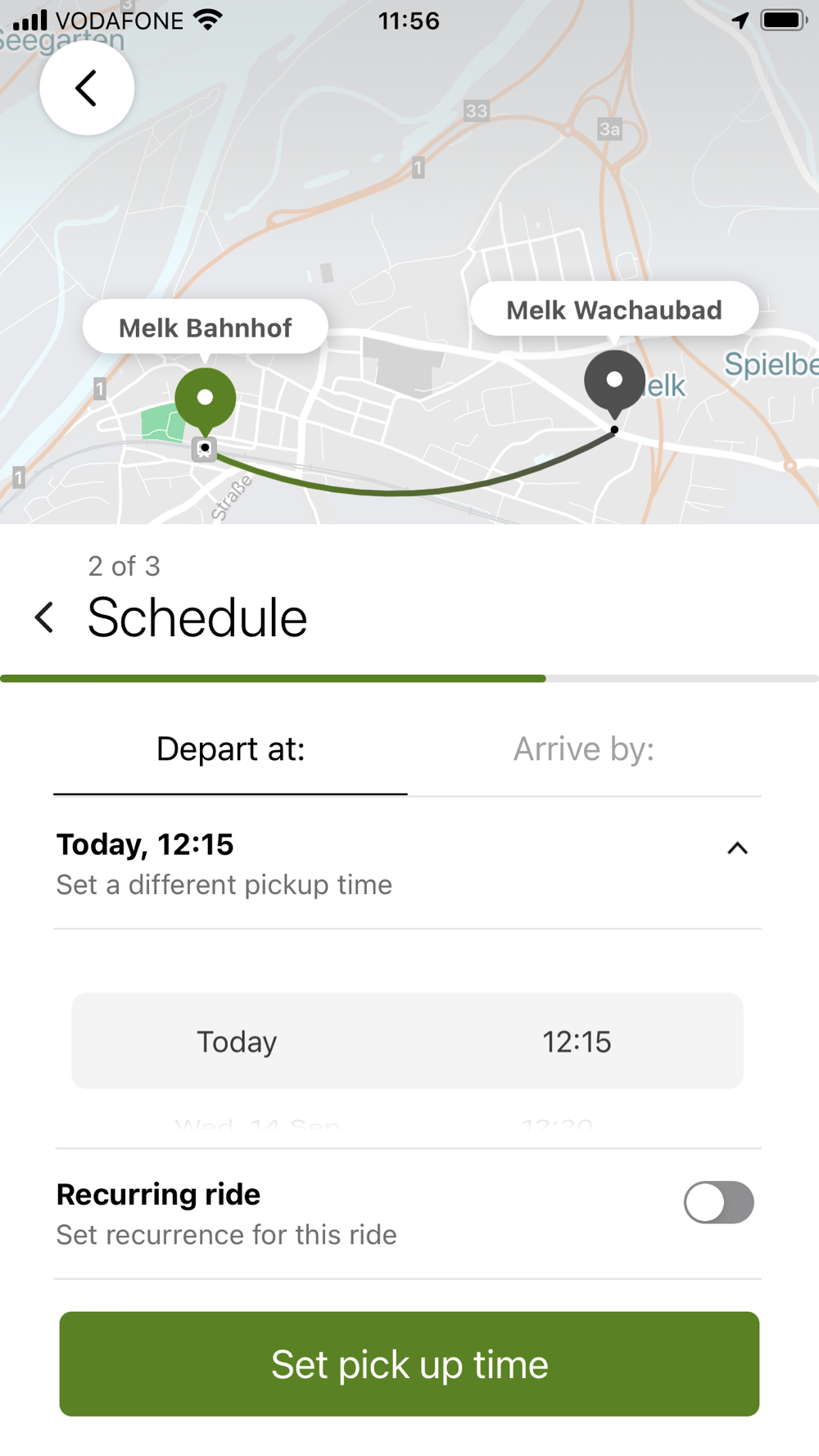Tap the Melk Bahnhof label bubble
819x1456 pixels.
(x=205, y=328)
